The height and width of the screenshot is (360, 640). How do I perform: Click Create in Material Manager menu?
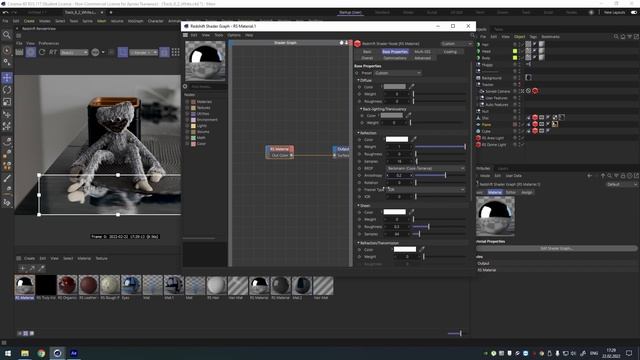tap(29, 258)
